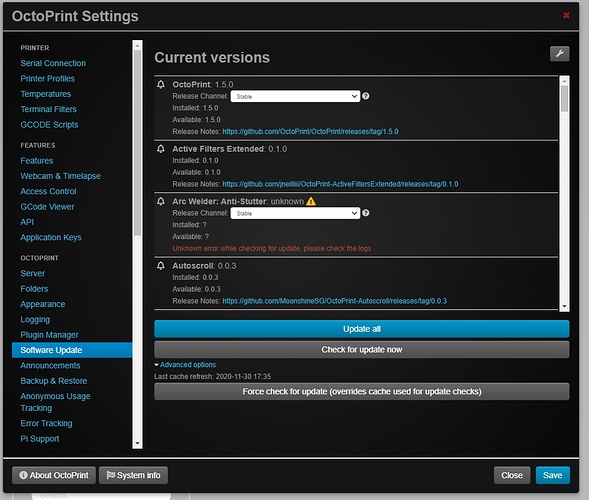Screen dimensions: 589x500
Task: Open the Arc Welder release channel dropdown
Action: (x=295, y=213)
